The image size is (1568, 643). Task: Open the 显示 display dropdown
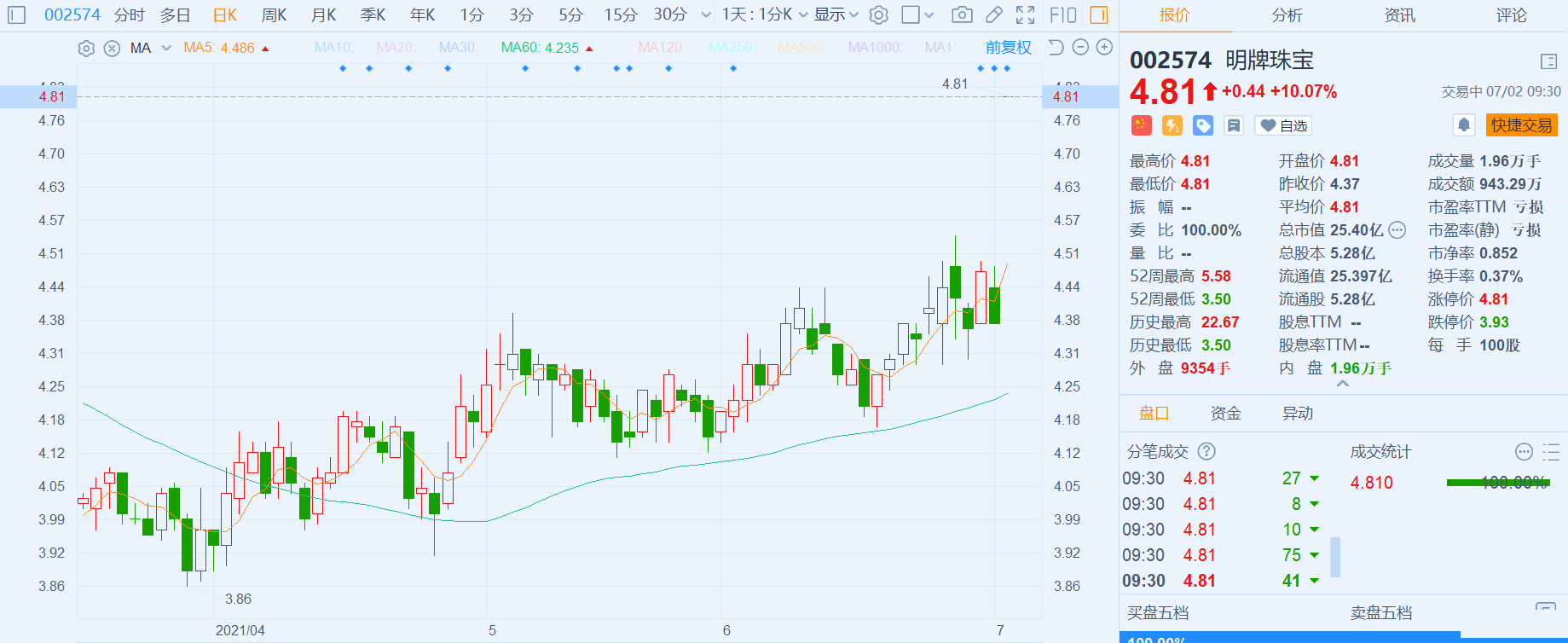coord(836,14)
